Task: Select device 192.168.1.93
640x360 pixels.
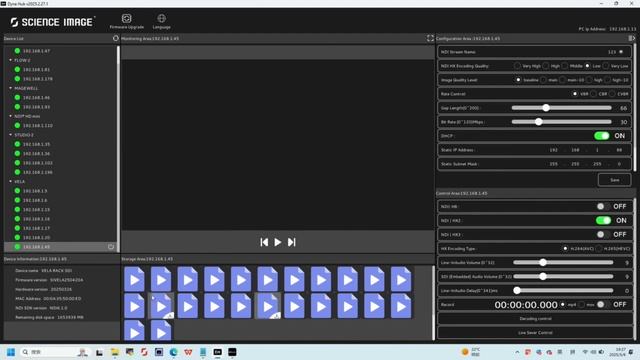Action: pos(36,107)
